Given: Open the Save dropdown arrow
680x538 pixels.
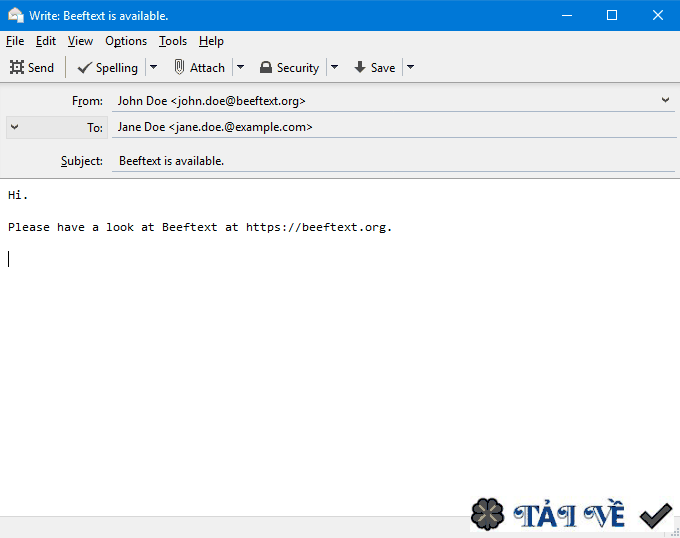Looking at the screenshot, I should point(410,67).
